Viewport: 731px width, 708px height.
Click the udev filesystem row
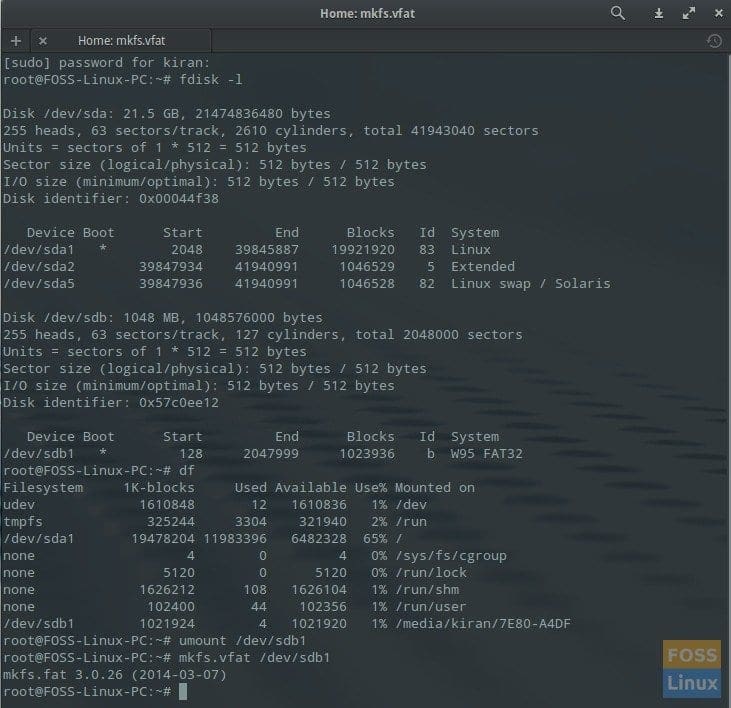214,505
